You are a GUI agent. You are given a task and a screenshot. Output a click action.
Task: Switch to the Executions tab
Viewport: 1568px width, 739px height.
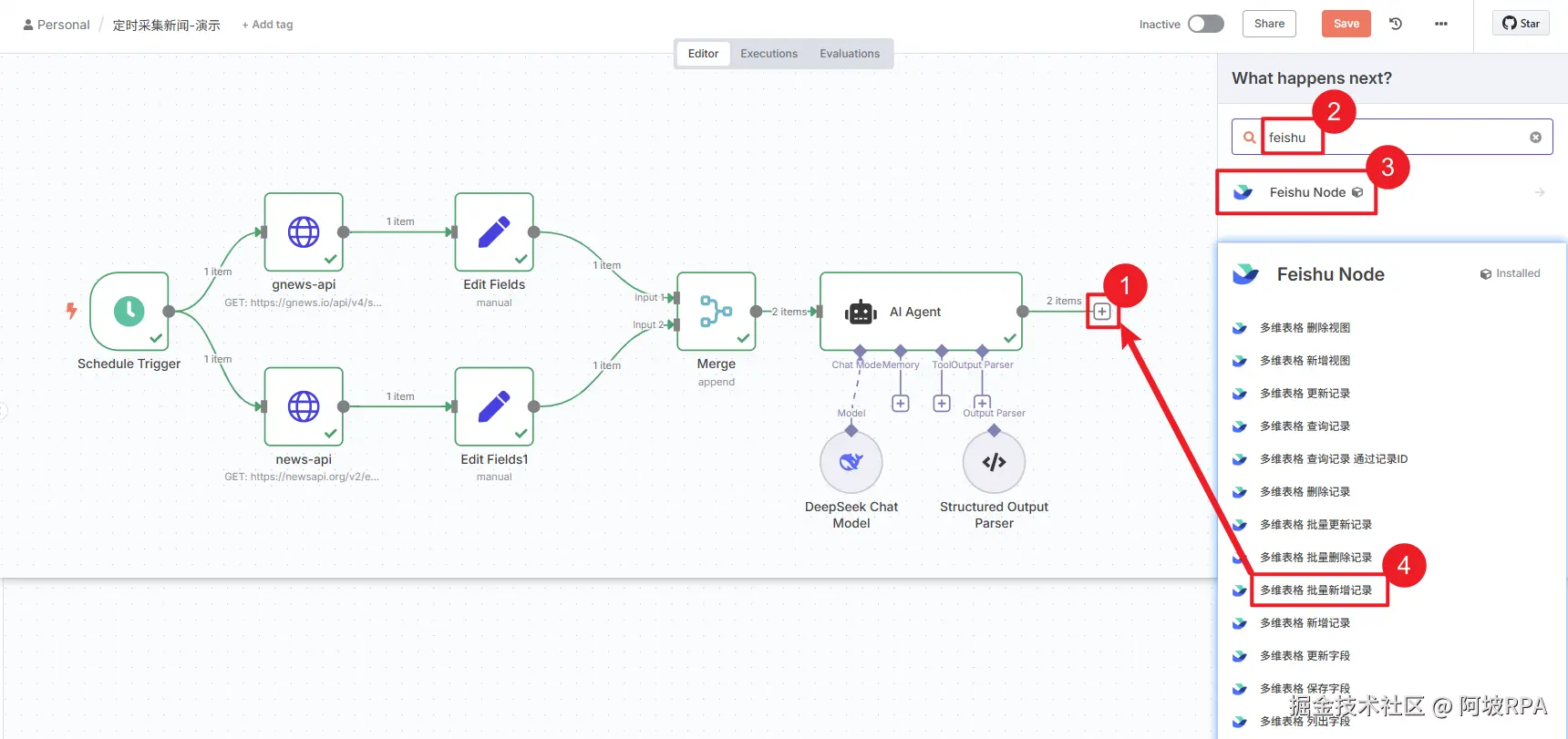(769, 54)
